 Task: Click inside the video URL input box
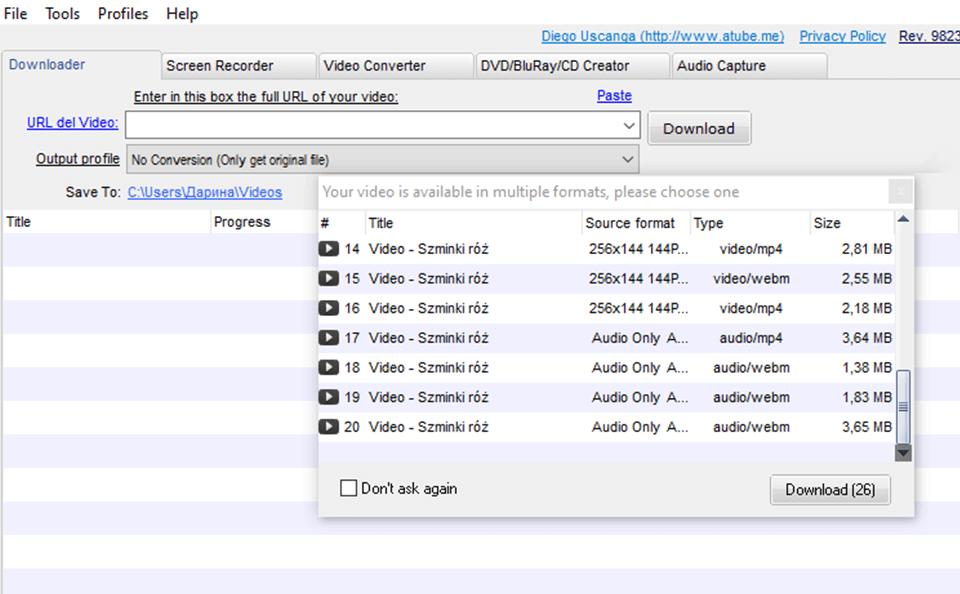point(380,125)
